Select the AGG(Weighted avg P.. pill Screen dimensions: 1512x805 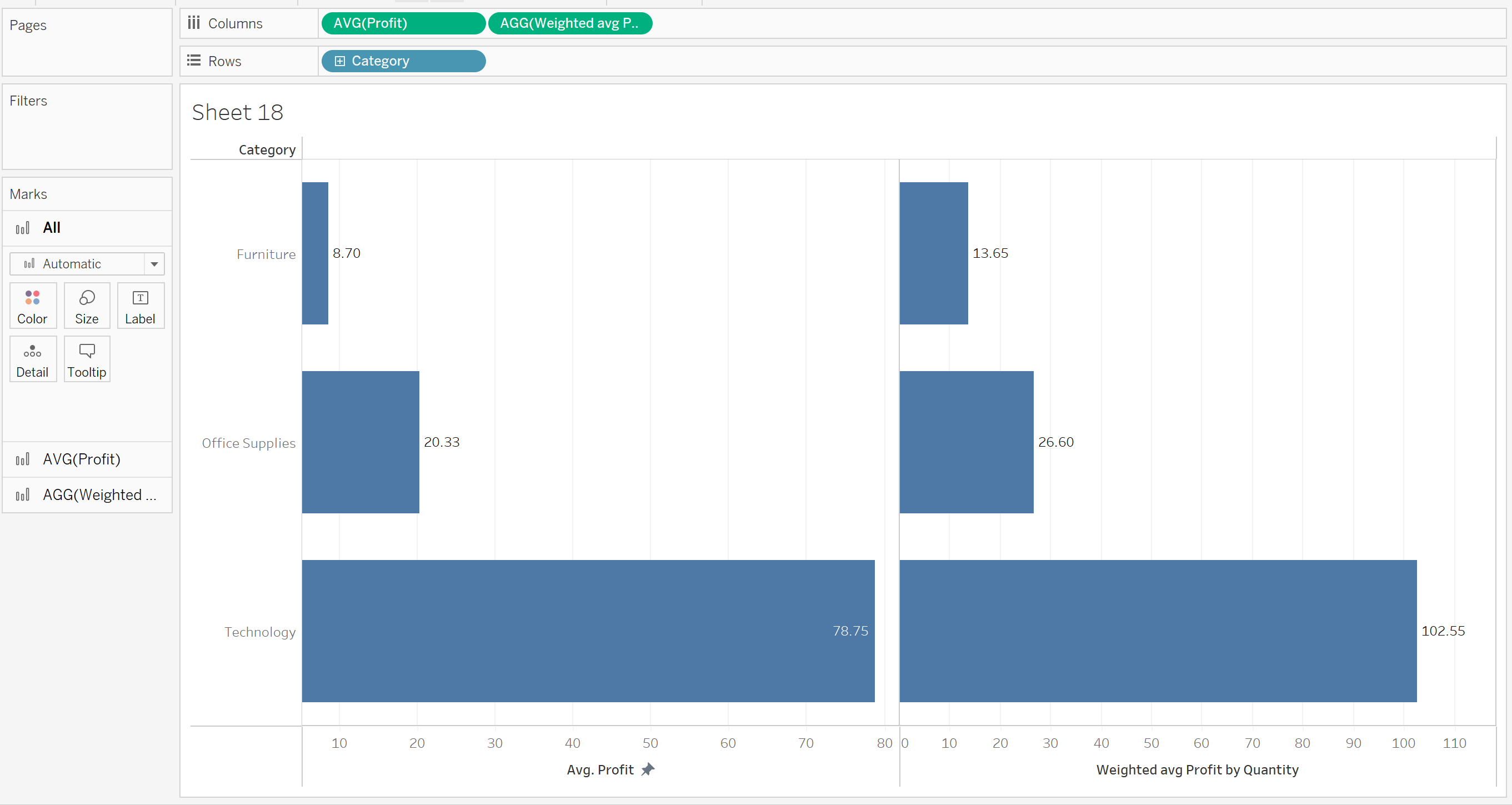coord(569,23)
